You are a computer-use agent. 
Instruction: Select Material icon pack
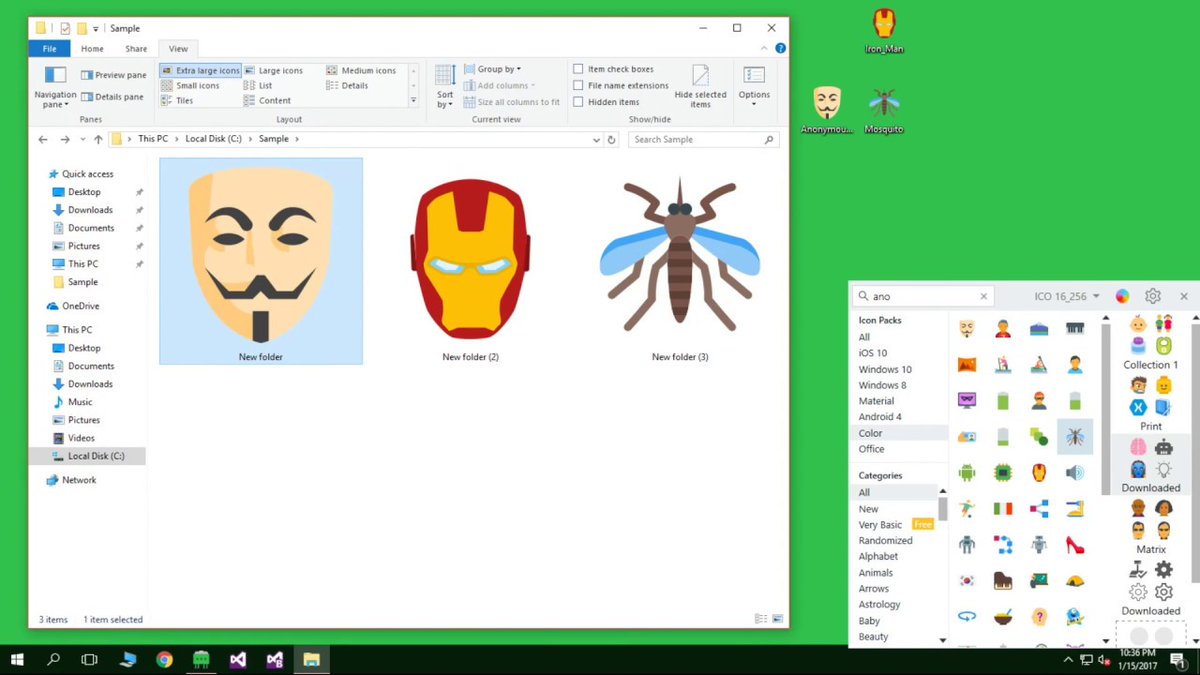876,401
